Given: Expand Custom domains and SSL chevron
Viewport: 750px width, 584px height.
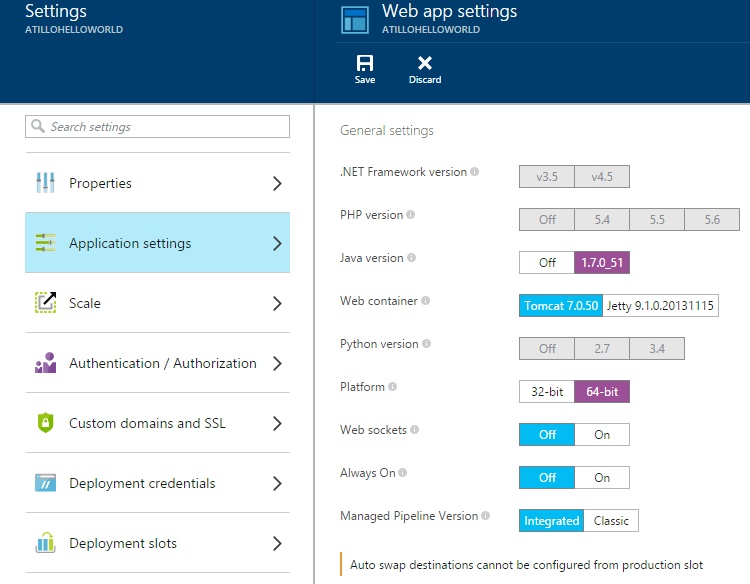Looking at the screenshot, I should pyautogui.click(x=277, y=423).
